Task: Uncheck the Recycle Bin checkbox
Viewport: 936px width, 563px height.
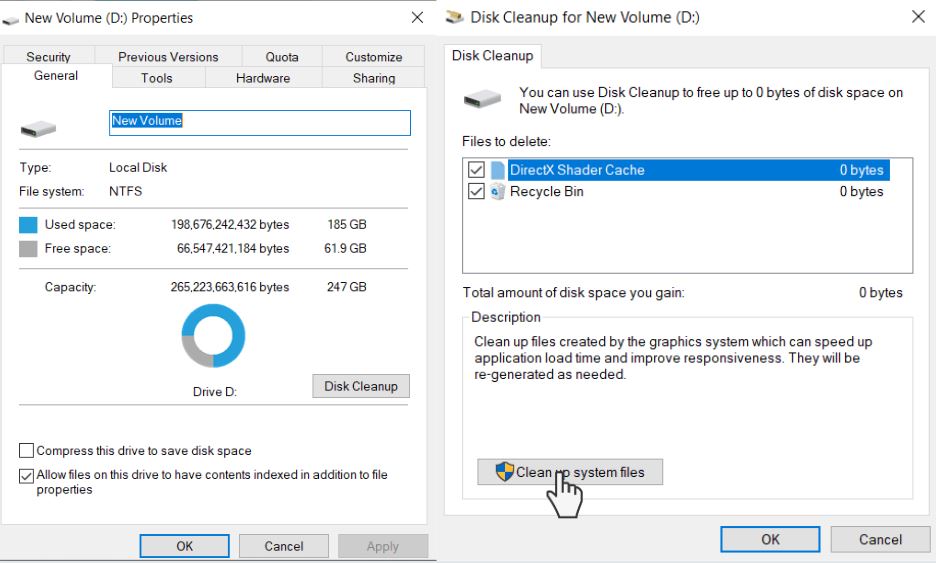Action: 476,192
